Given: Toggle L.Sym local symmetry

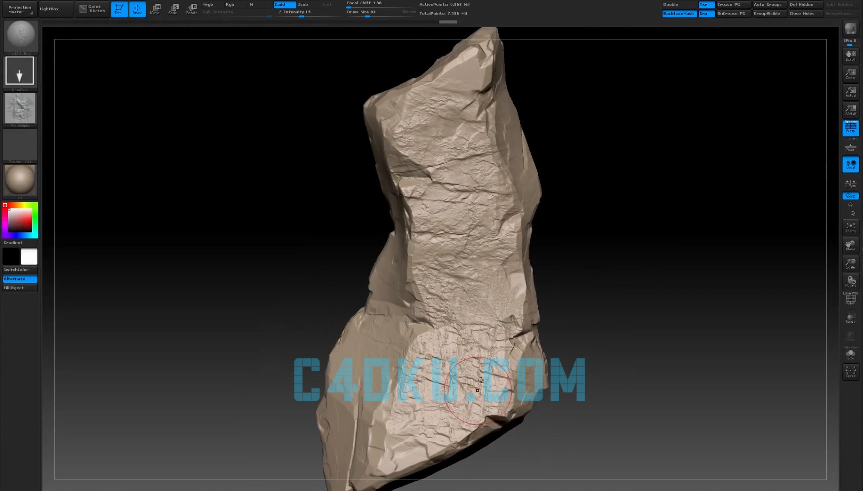Looking at the screenshot, I should point(850,183).
